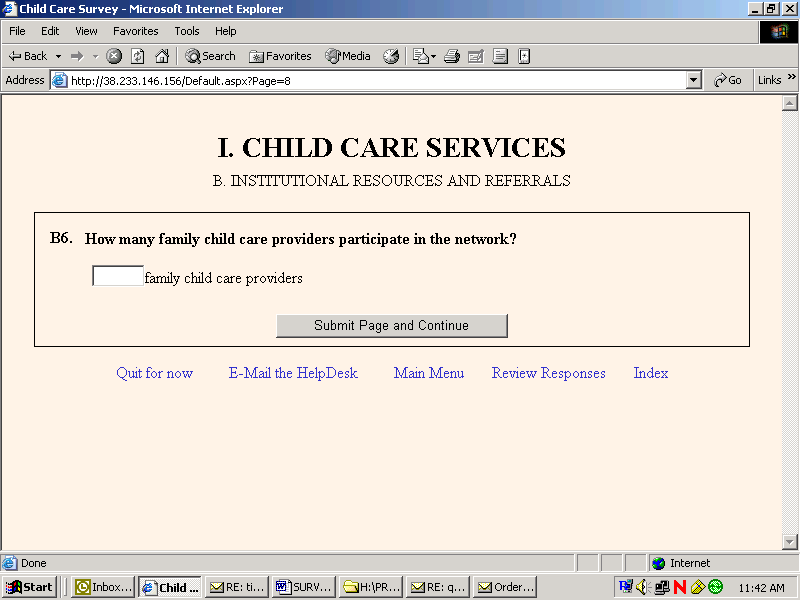This screenshot has height=600, width=800.
Task: Click the IE icon in the title bar
Action: coord(10,9)
